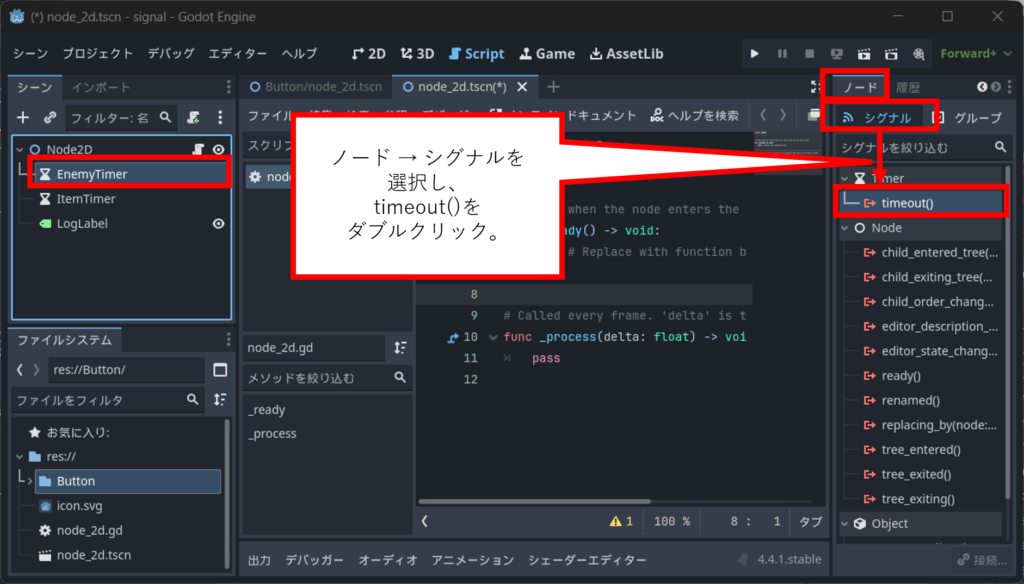This screenshot has height=584, width=1024.
Task: Open the Forward+ renderer dropdown
Action: (976, 54)
